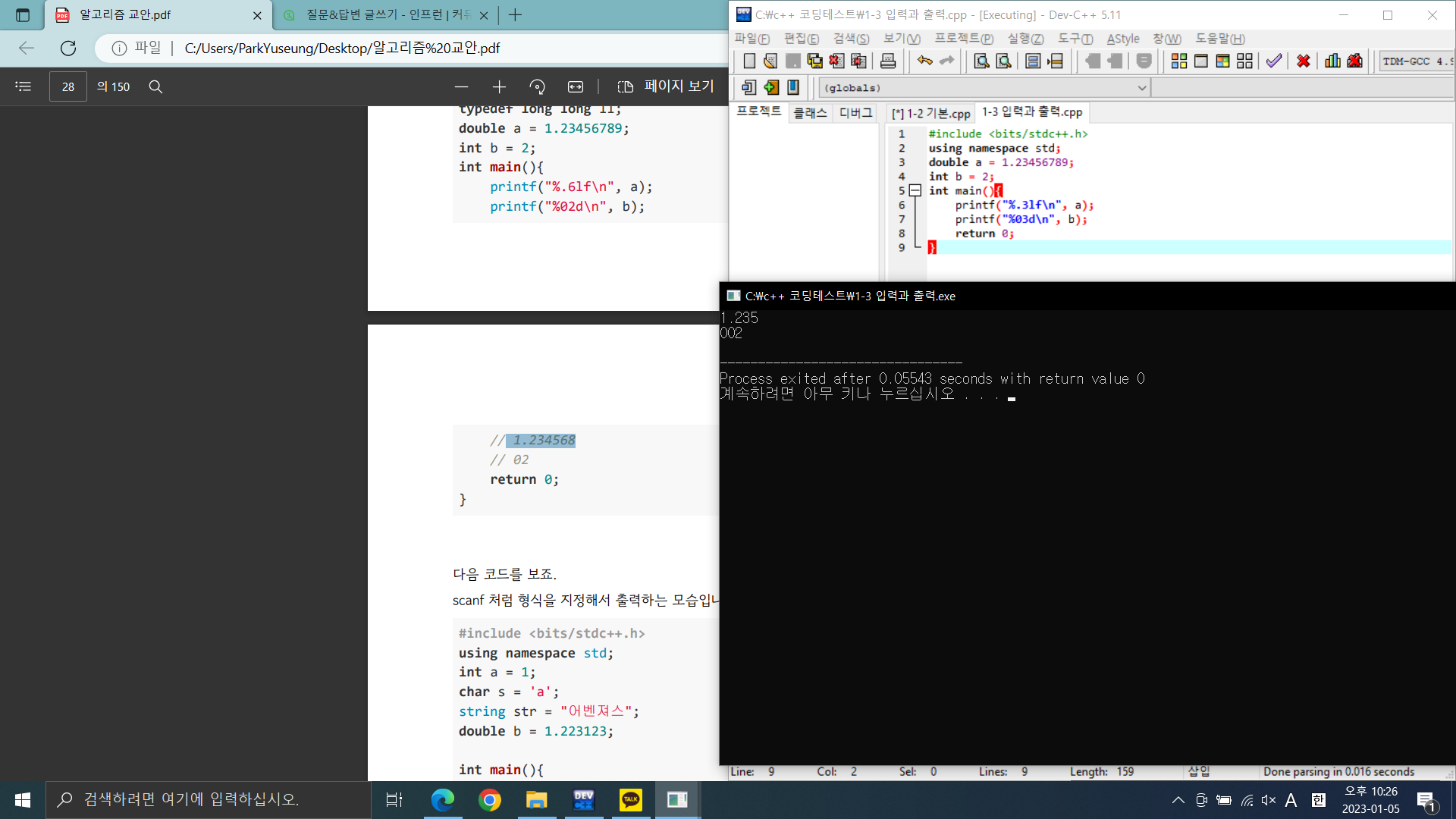Click Syntax Check checkmark icon
The image size is (1456, 819).
click(x=1274, y=61)
